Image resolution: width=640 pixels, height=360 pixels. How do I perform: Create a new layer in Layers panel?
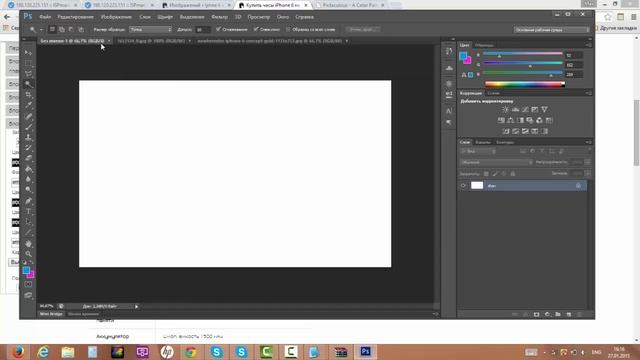coord(569,314)
